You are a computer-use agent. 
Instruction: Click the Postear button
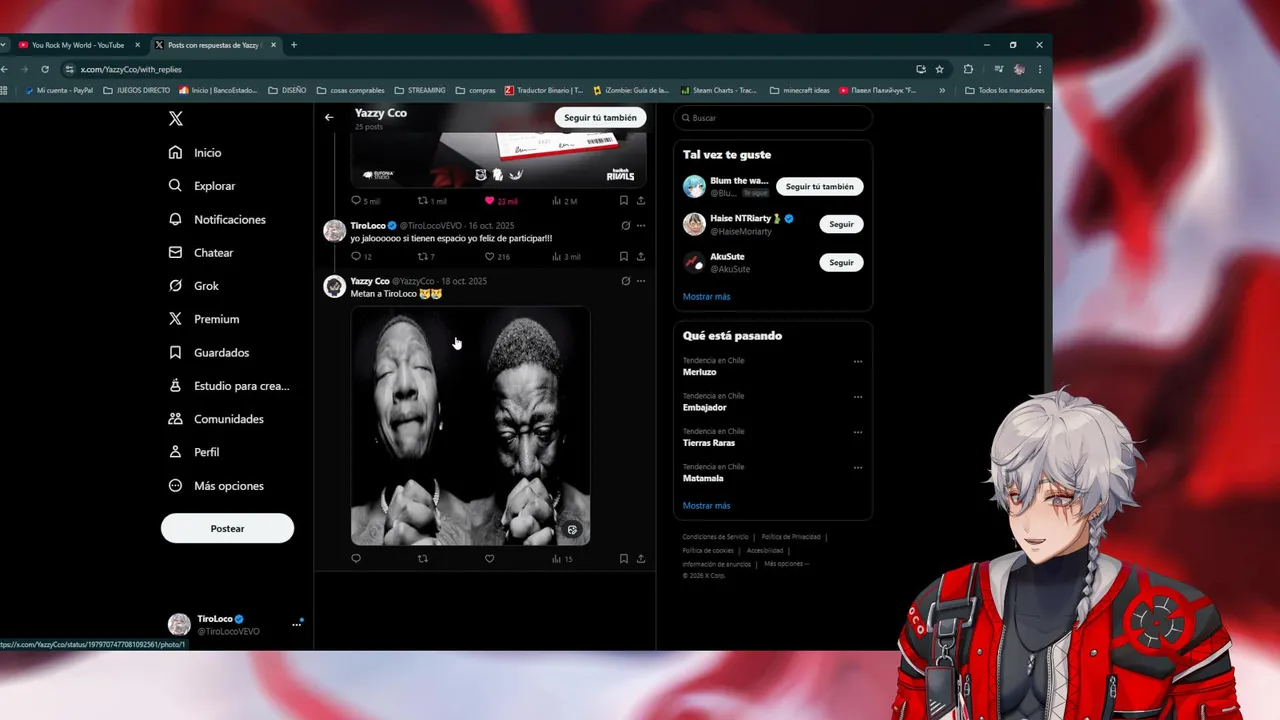pos(227,528)
